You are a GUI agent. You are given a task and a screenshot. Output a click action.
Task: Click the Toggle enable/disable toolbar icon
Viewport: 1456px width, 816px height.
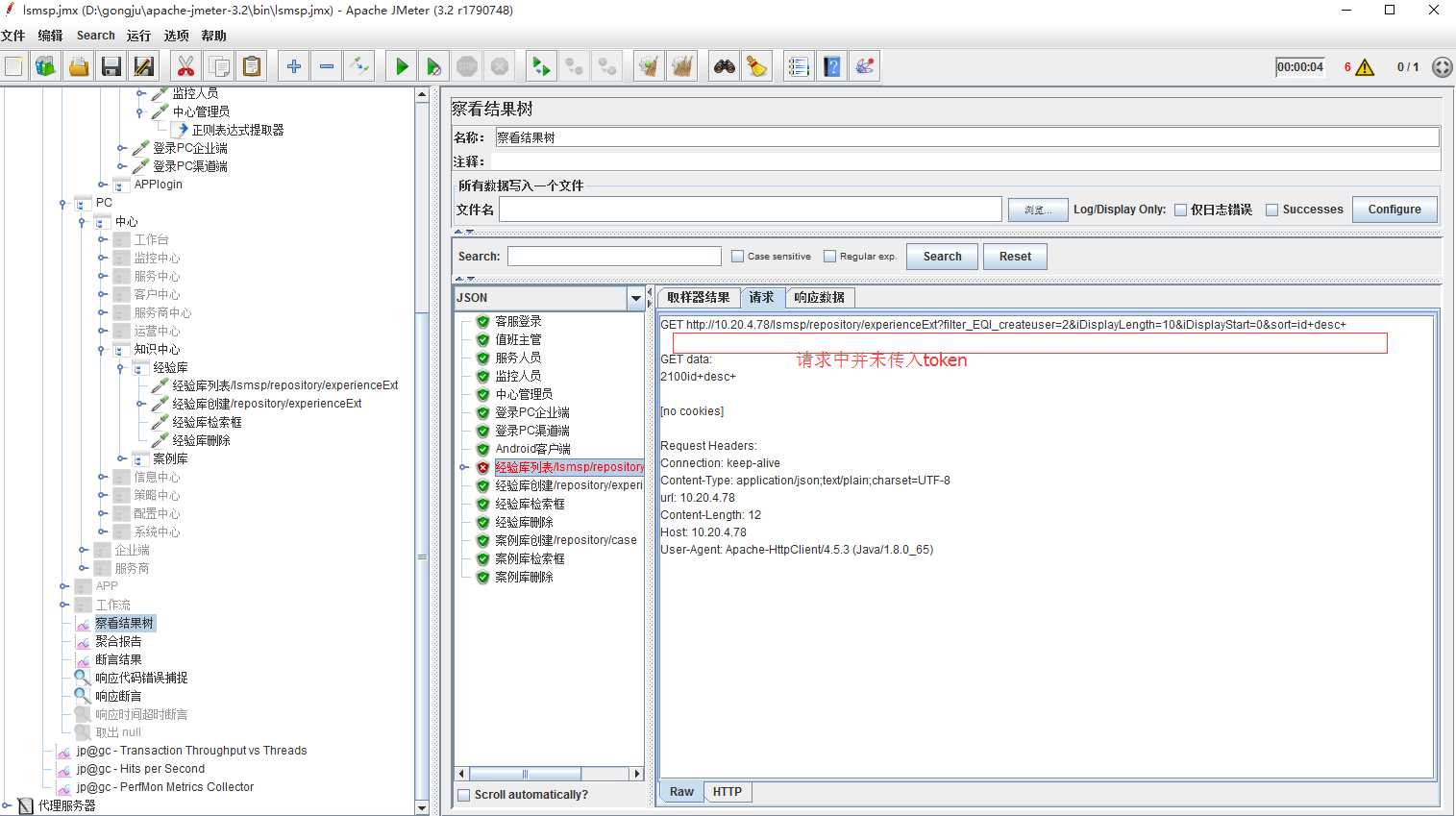tap(359, 66)
